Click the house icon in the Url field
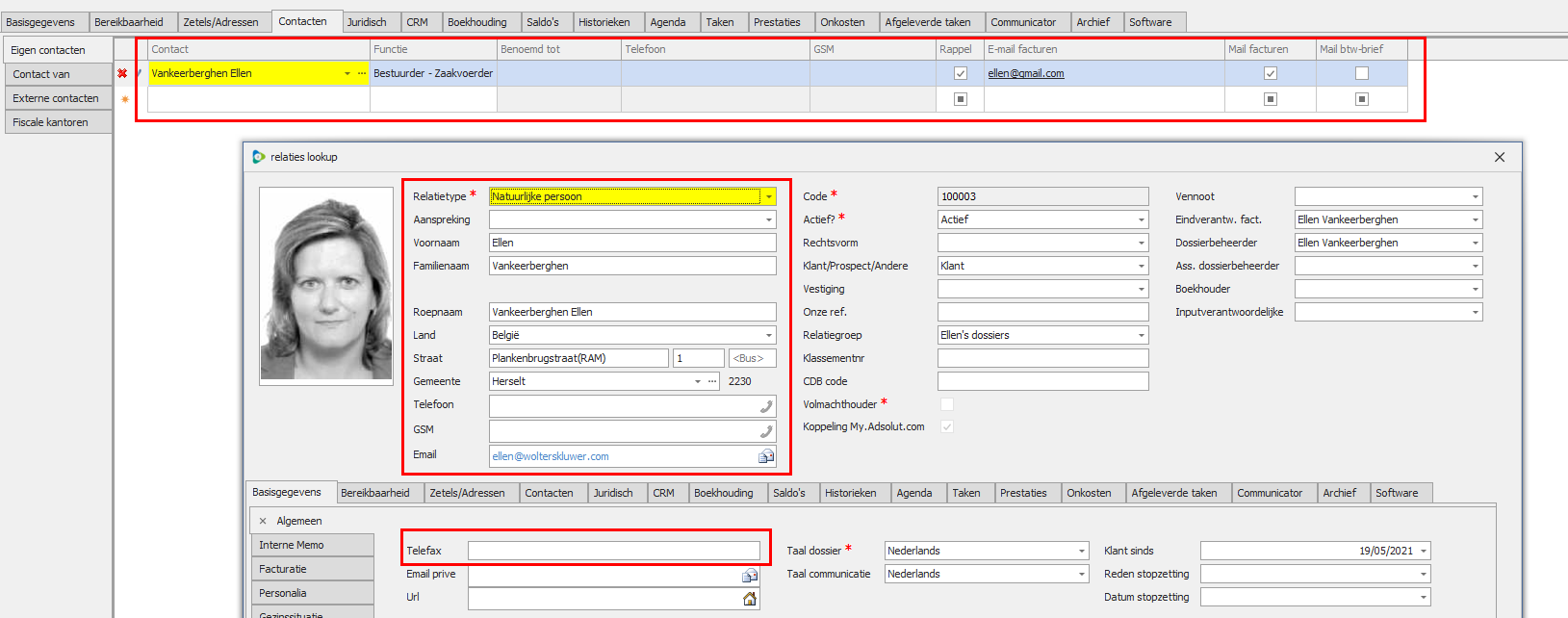This screenshot has width=1568, height=618. [750, 598]
